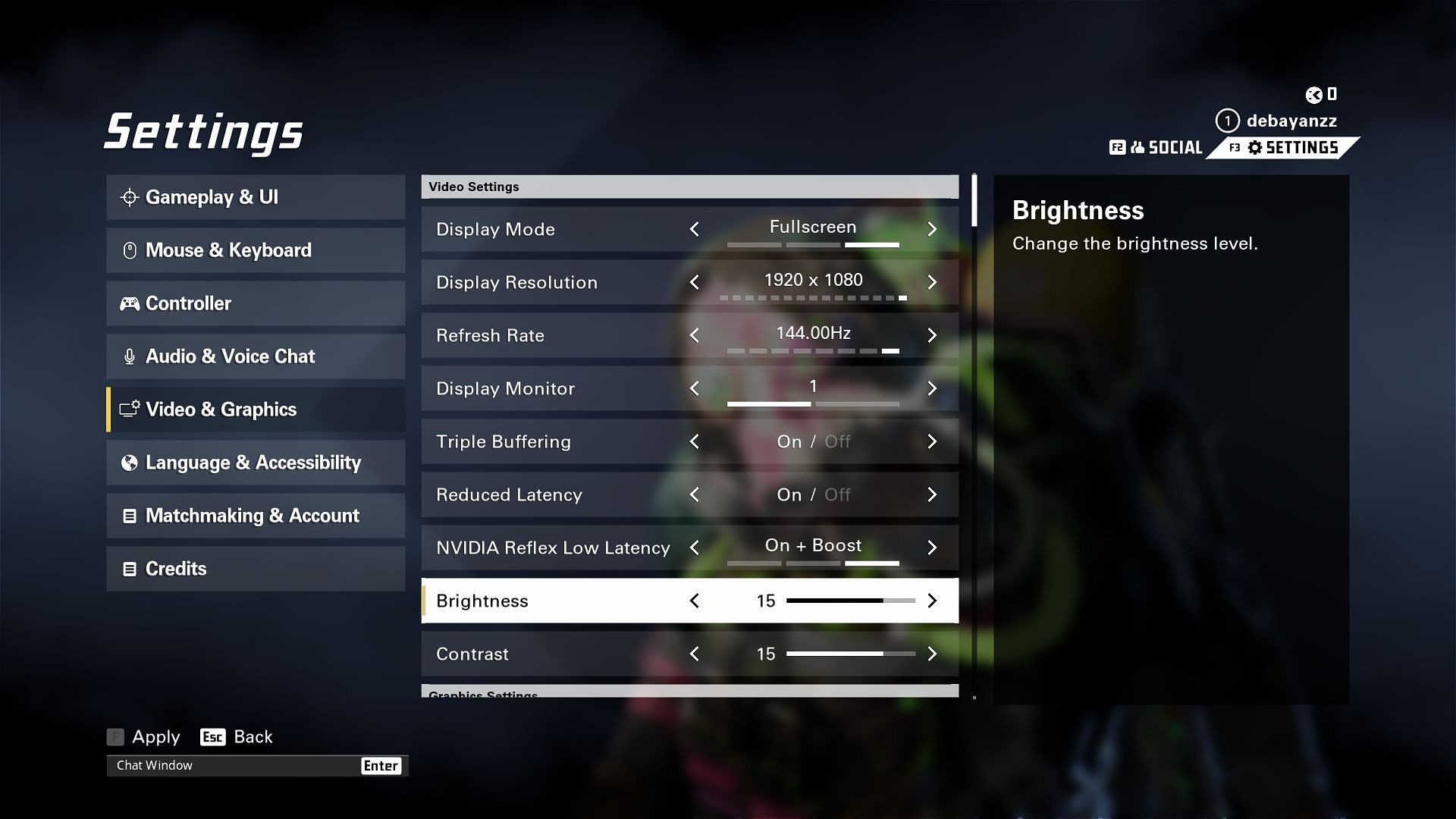This screenshot has height=819, width=1456.
Task: Expand Display Mode options with right arrow
Action: point(930,229)
